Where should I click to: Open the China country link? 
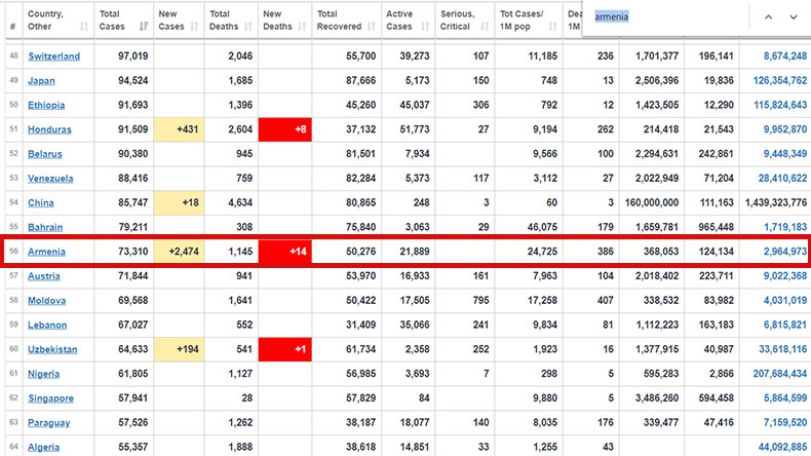[40, 203]
